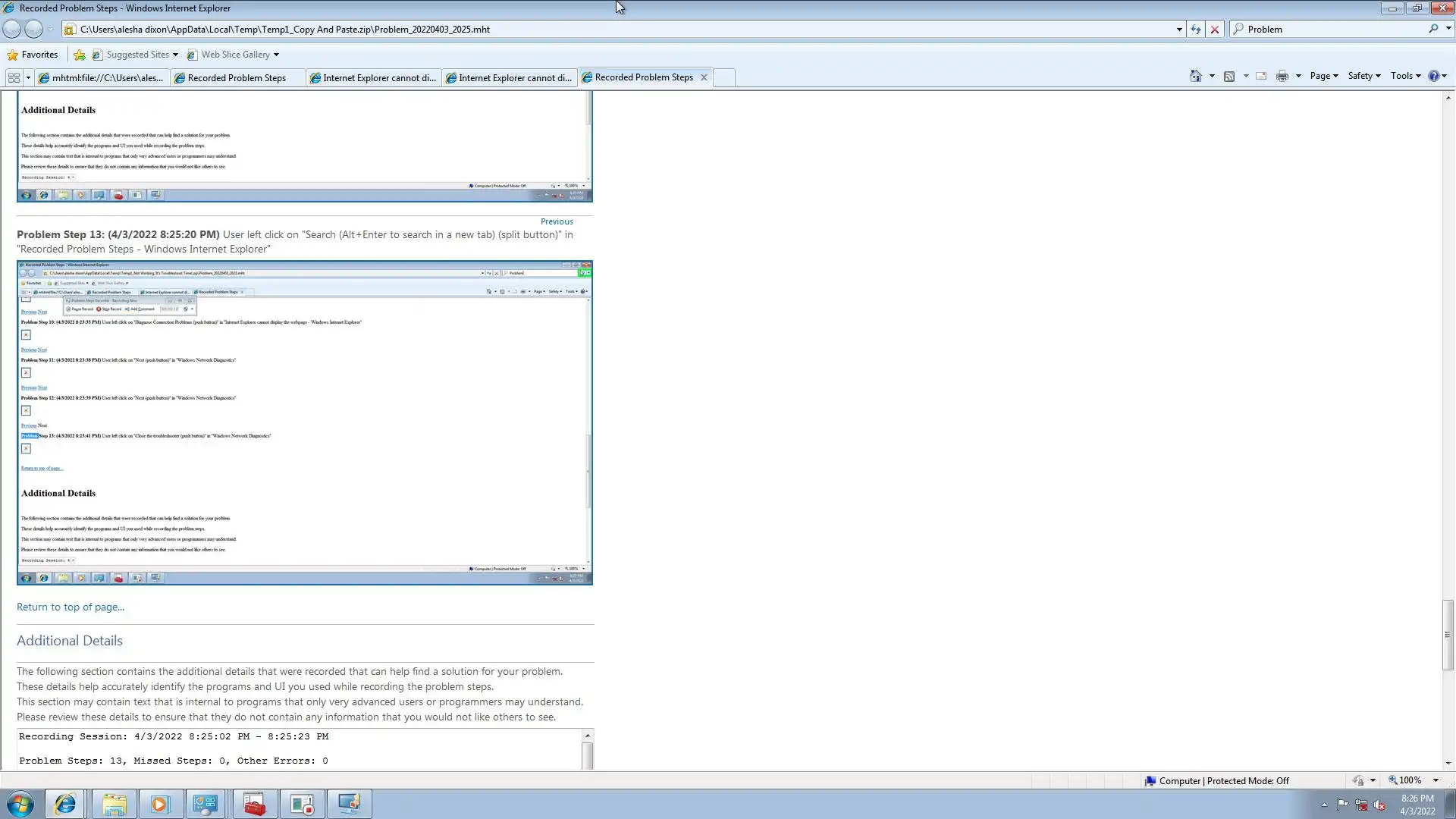Click the Previous link above step 13
This screenshot has height=819, width=1456.
(x=557, y=221)
